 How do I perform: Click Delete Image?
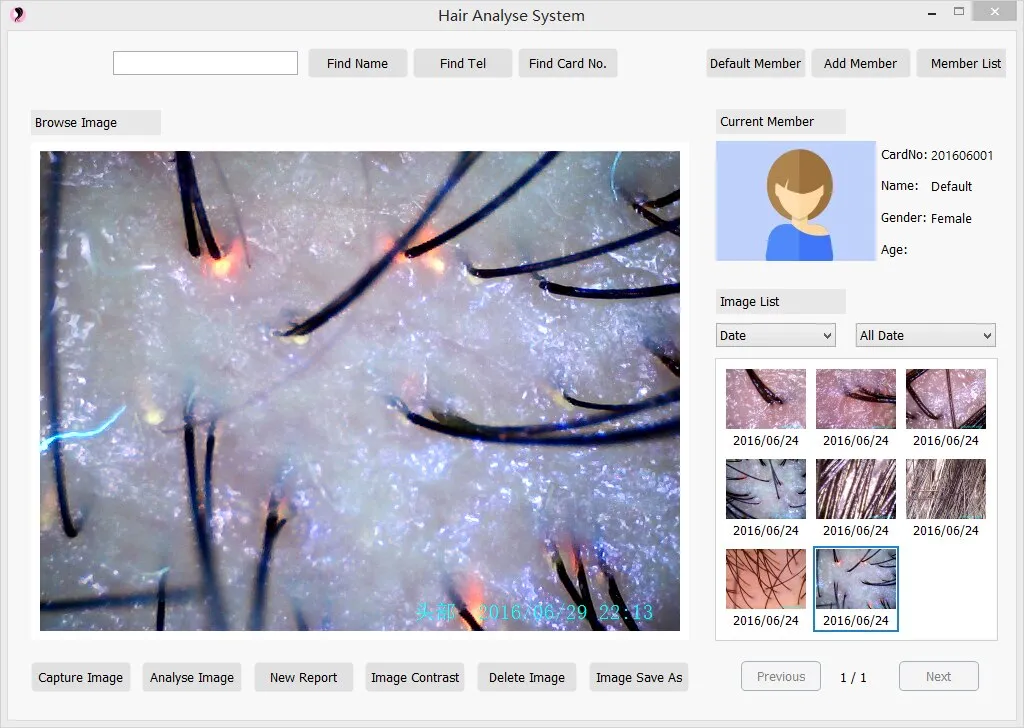coord(526,677)
